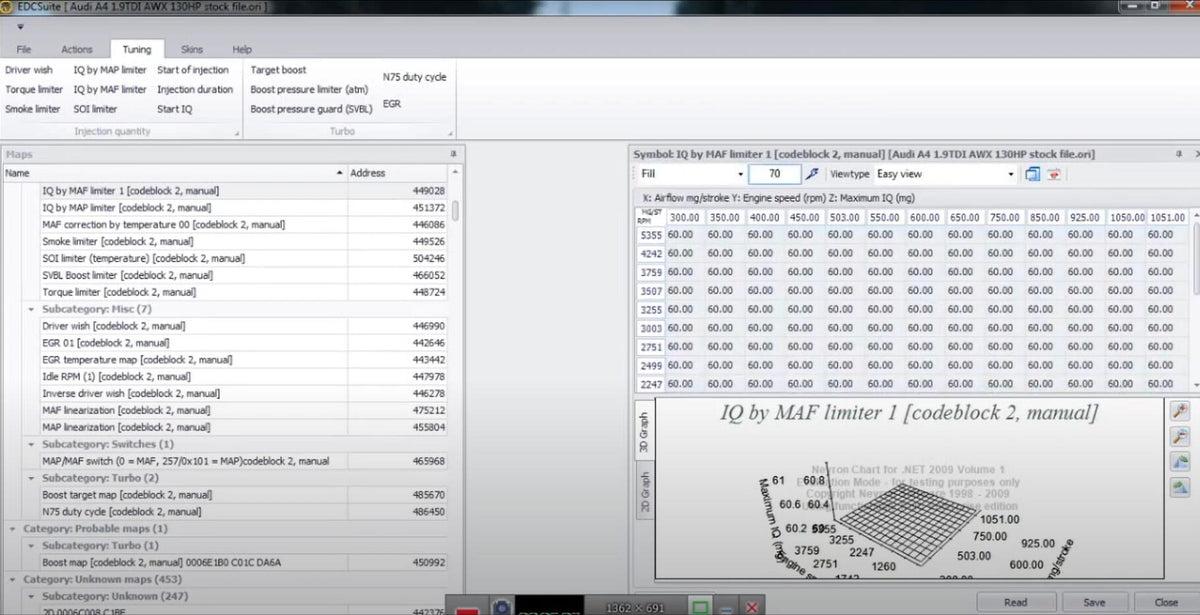
Task: Select the copy maps icon beside the Viewtype dropdown
Action: pos(1032,173)
